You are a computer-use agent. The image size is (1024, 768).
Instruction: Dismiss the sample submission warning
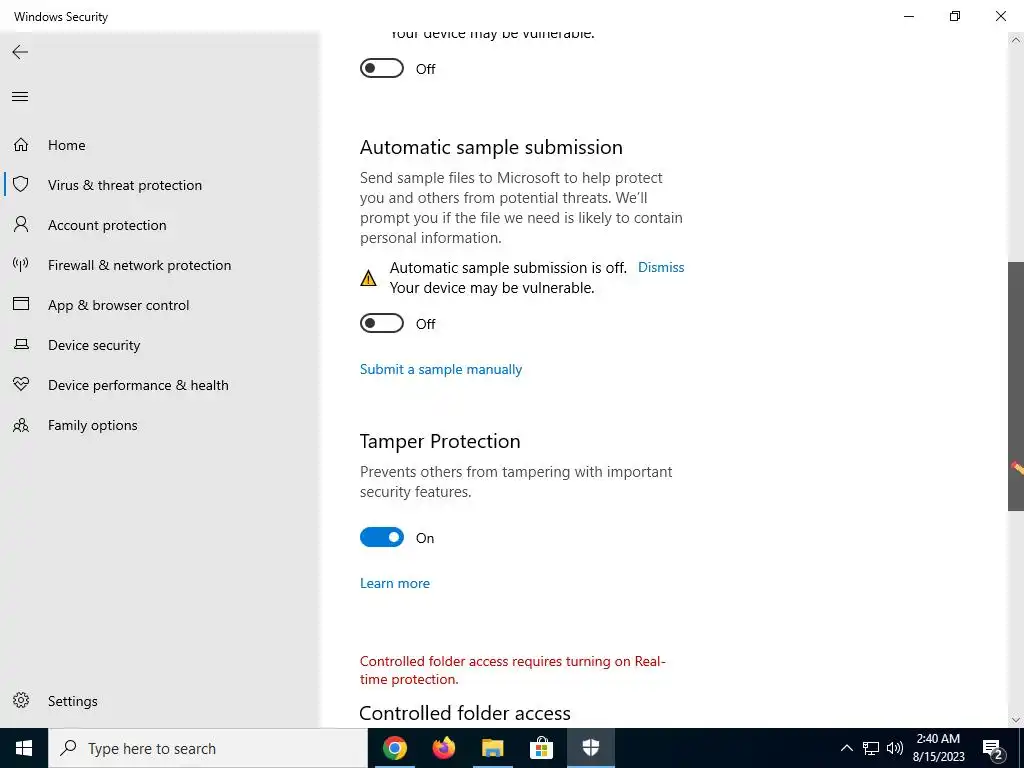click(x=661, y=267)
